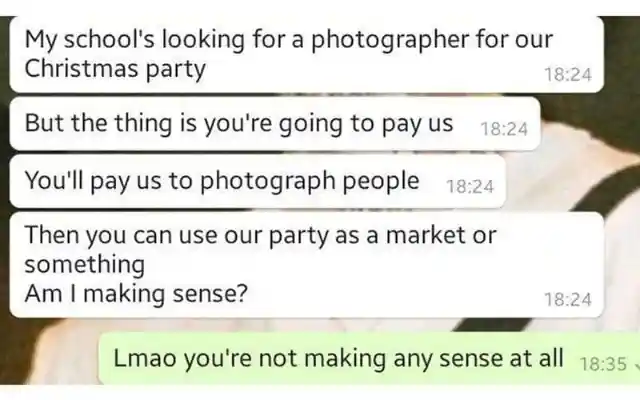Viewport: 640px width, 400px height.
Task: Click the 18:35 timestamp on the green reply
Action: click(603, 364)
